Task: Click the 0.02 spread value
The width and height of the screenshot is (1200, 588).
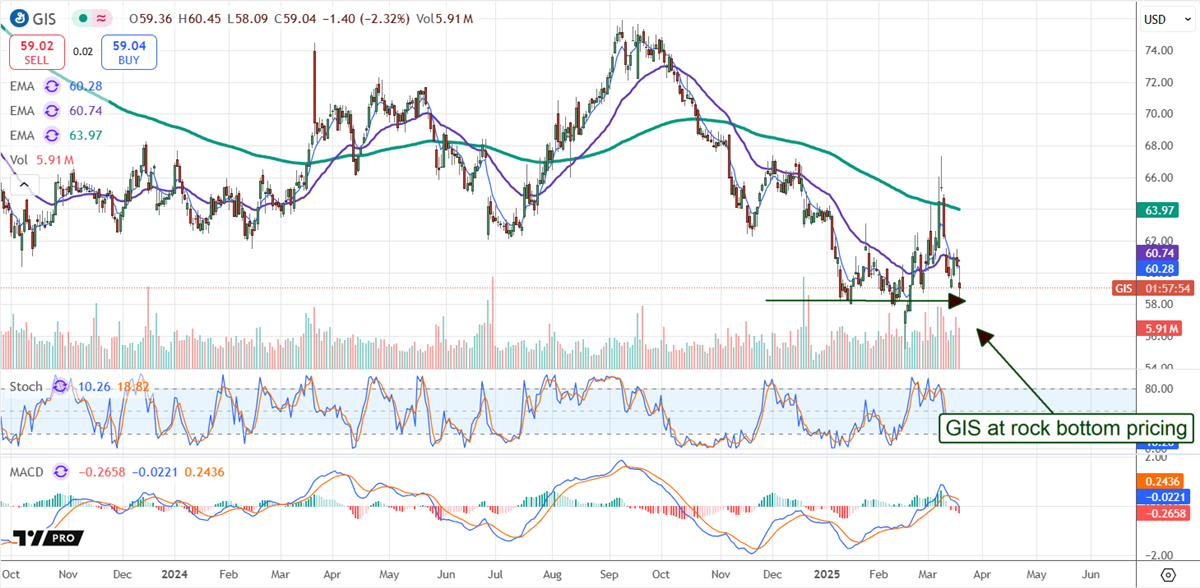Action: point(82,50)
